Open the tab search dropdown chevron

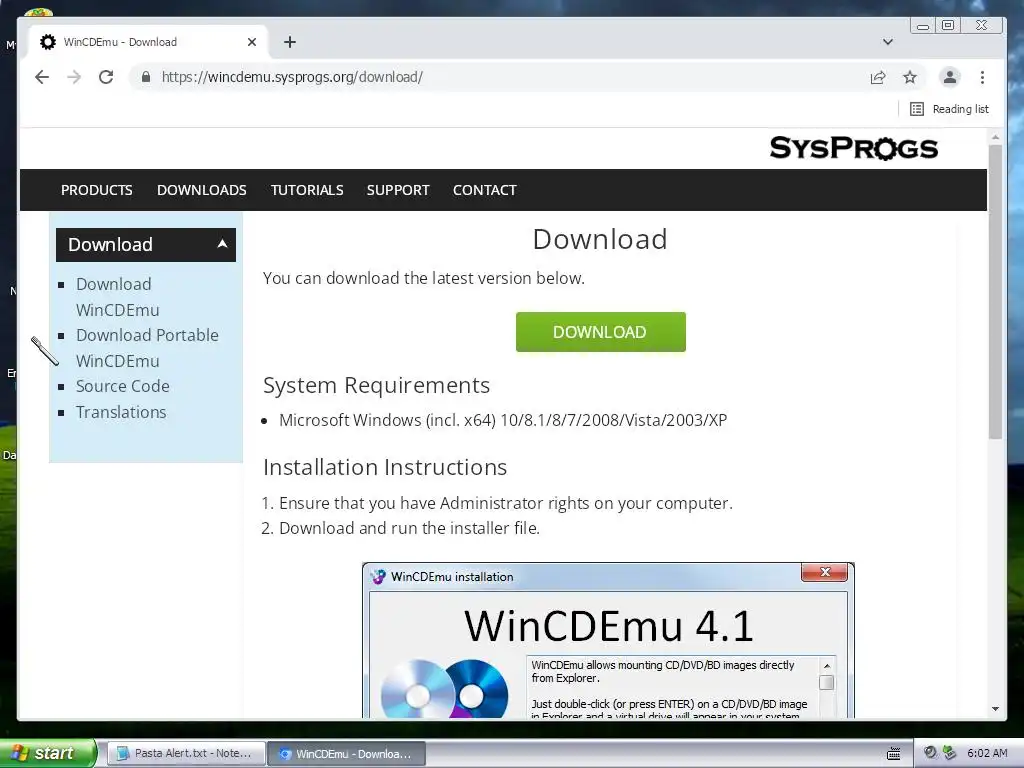tap(888, 42)
